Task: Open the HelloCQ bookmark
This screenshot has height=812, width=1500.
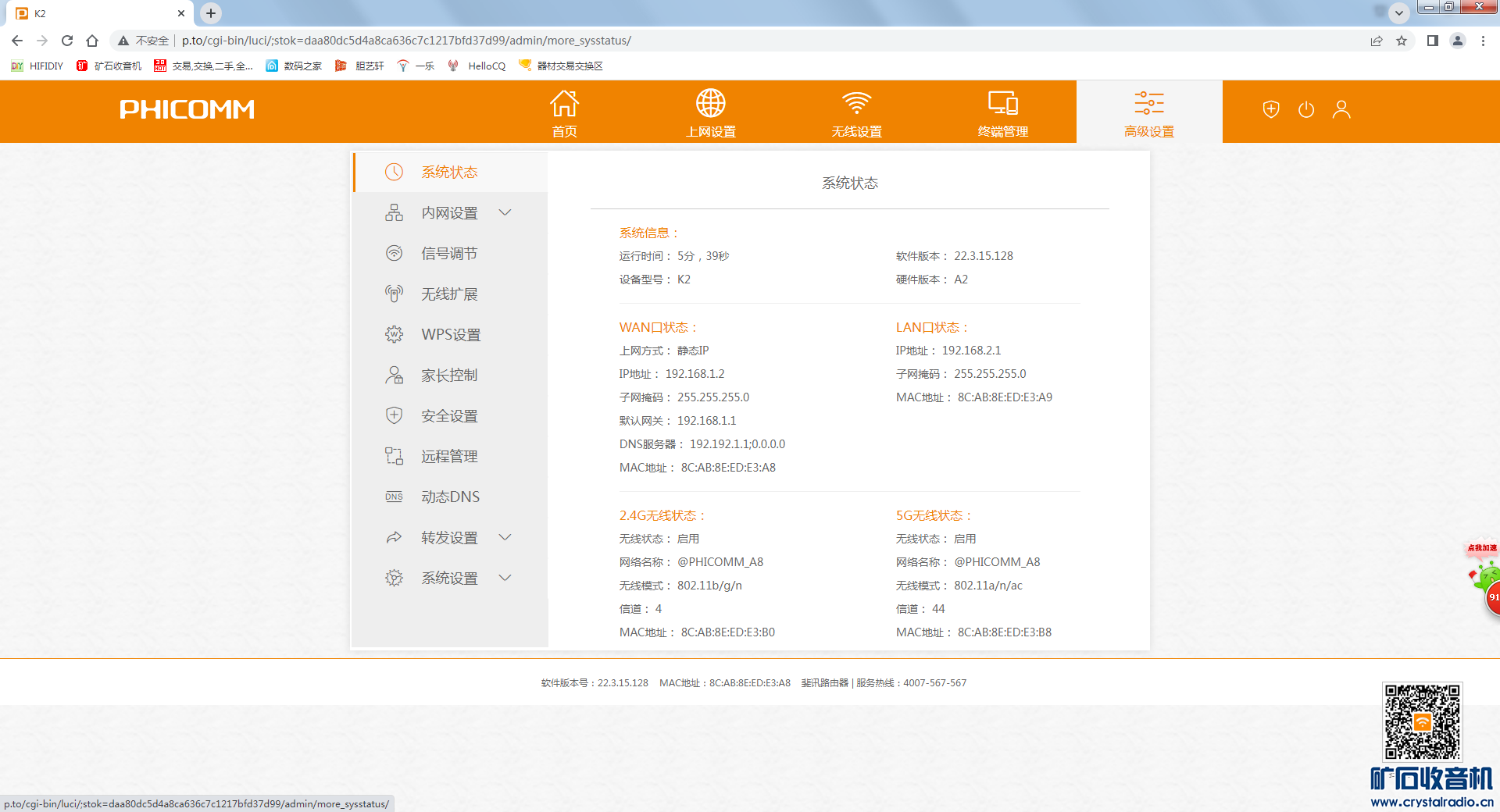Action: tap(477, 66)
